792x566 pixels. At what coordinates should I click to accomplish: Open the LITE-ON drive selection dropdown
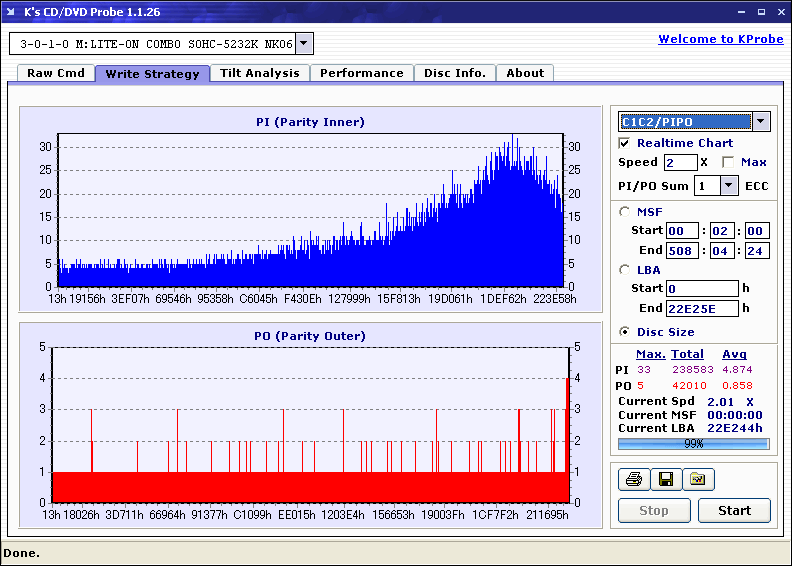tap(305, 44)
